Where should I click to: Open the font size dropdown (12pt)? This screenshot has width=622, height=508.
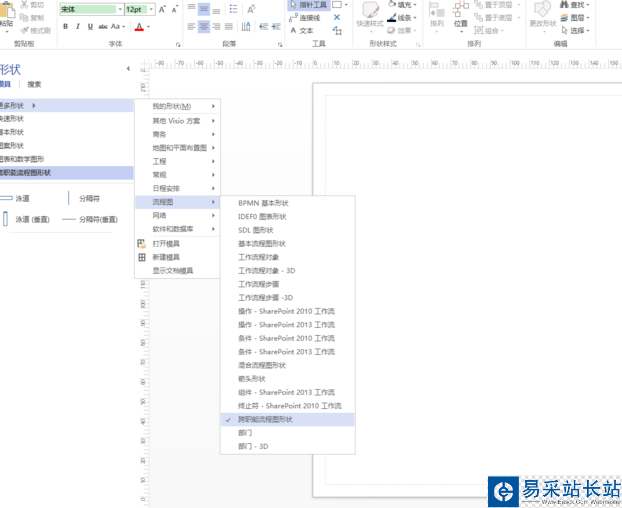pyautogui.click(x=151, y=9)
